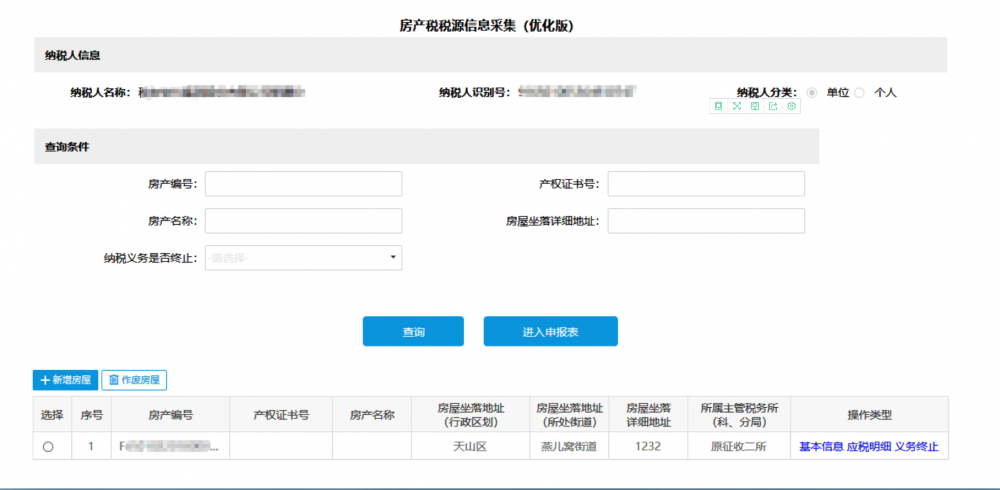This screenshot has height=490, width=1000.
Task: Click into the 房产名称 text box
Action: pos(303,221)
